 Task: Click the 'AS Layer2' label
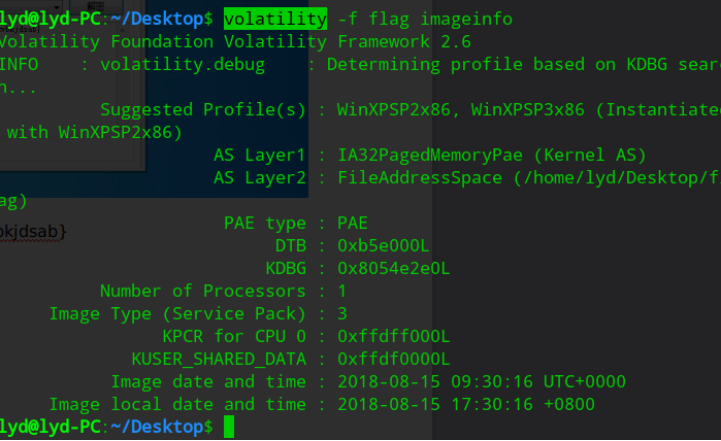pyautogui.click(x=260, y=178)
